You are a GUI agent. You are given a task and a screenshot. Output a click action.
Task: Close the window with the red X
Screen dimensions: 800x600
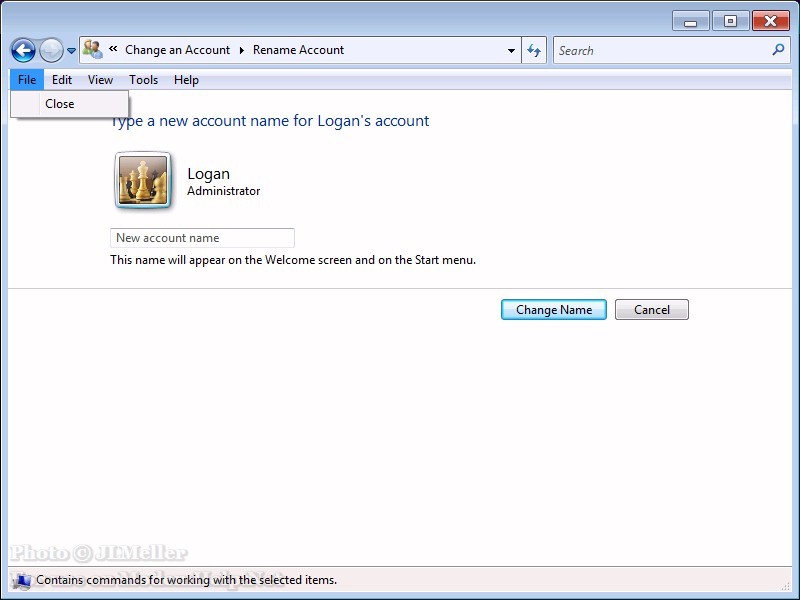[x=770, y=21]
